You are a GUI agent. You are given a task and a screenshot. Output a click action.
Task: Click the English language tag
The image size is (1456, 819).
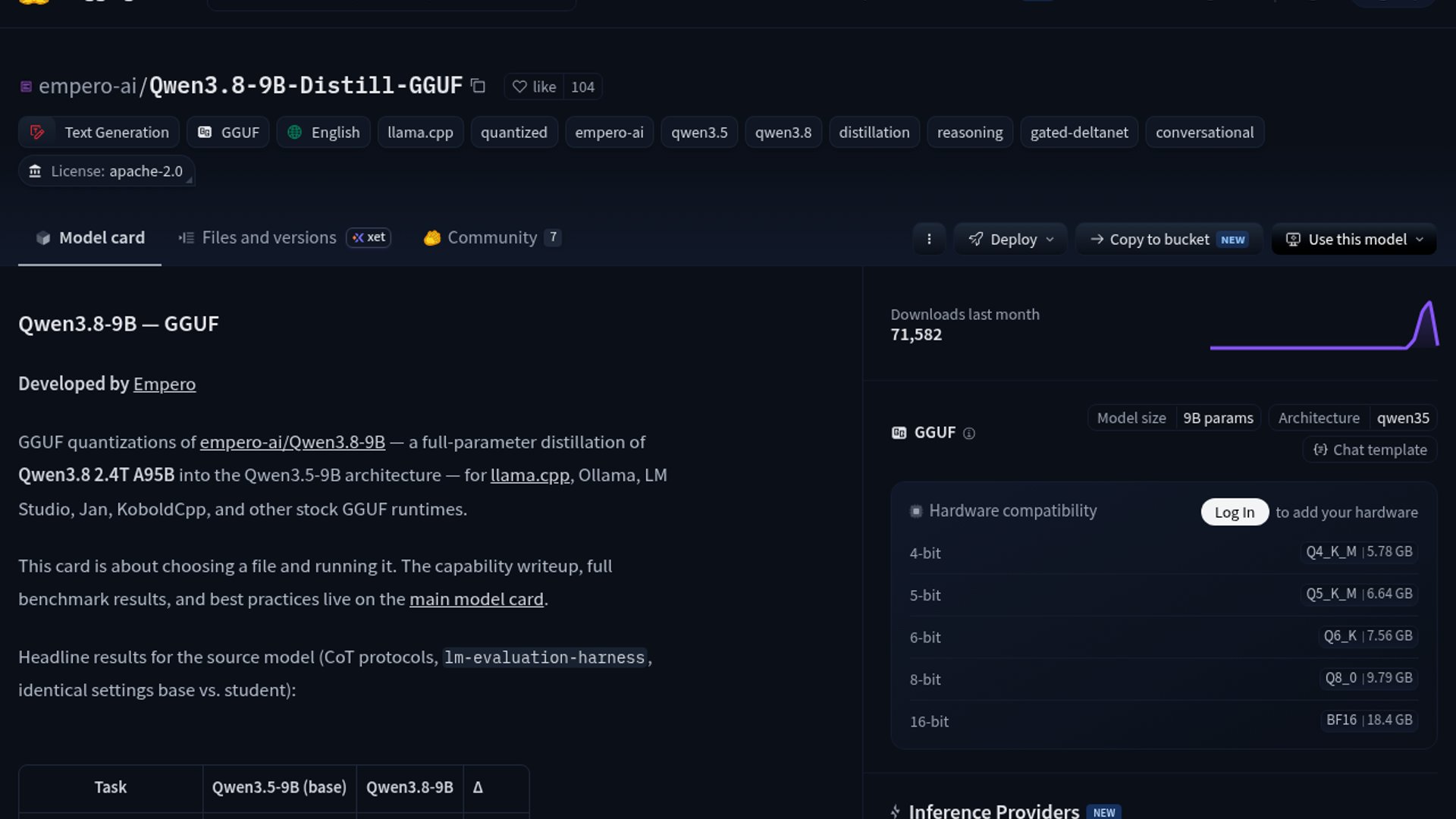323,132
